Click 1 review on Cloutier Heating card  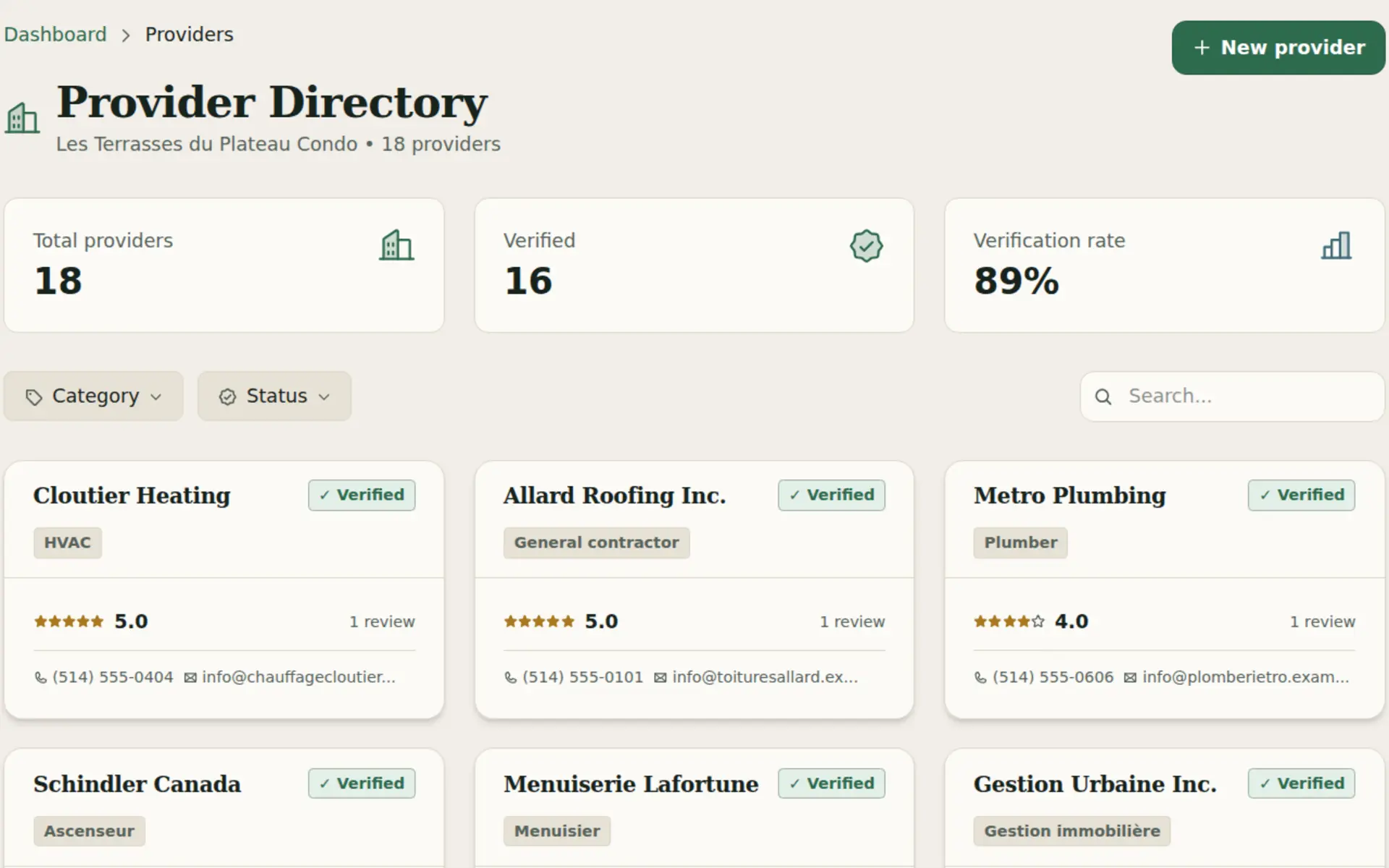[382, 622]
